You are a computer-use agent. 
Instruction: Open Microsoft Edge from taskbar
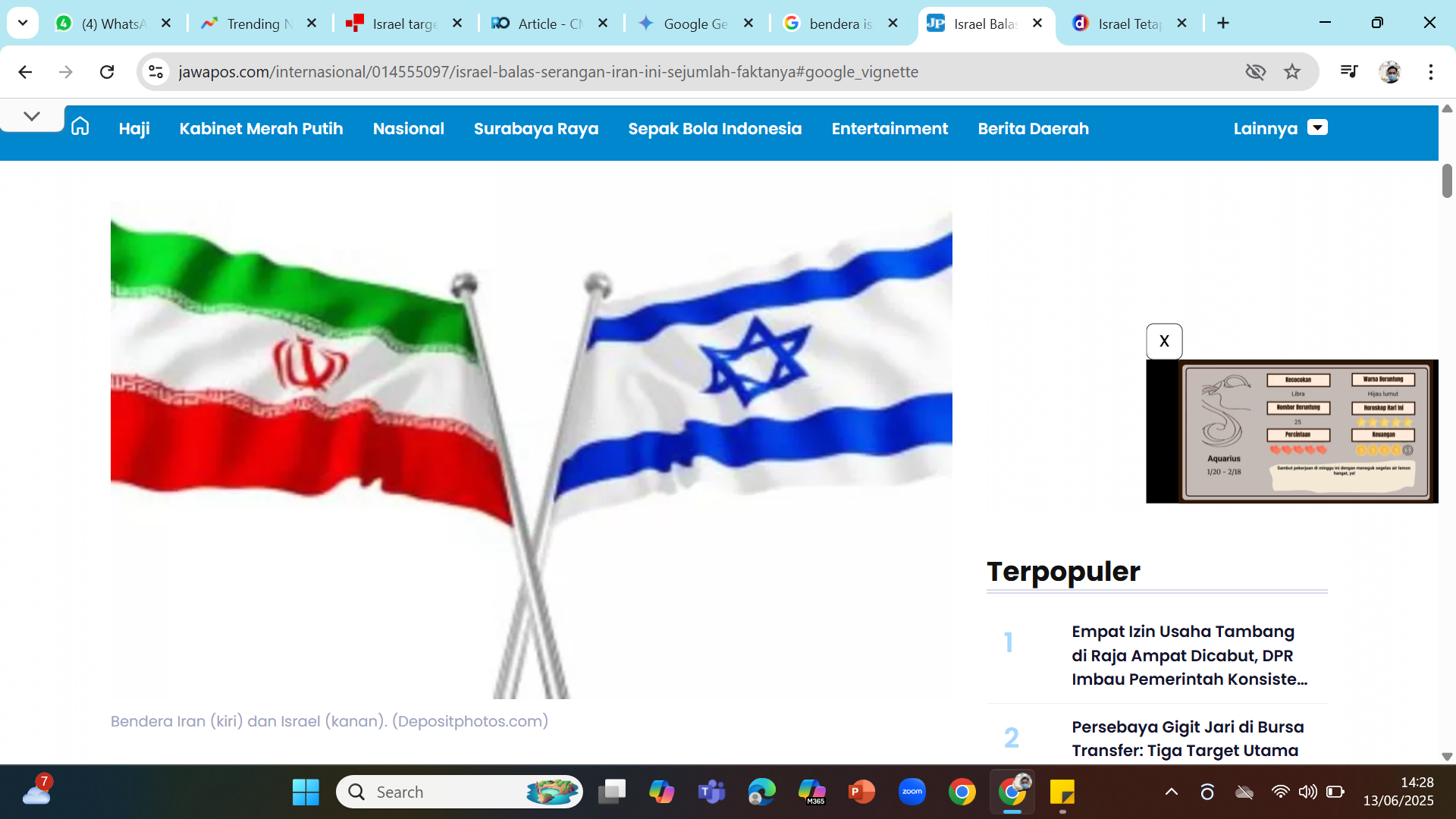(x=761, y=792)
